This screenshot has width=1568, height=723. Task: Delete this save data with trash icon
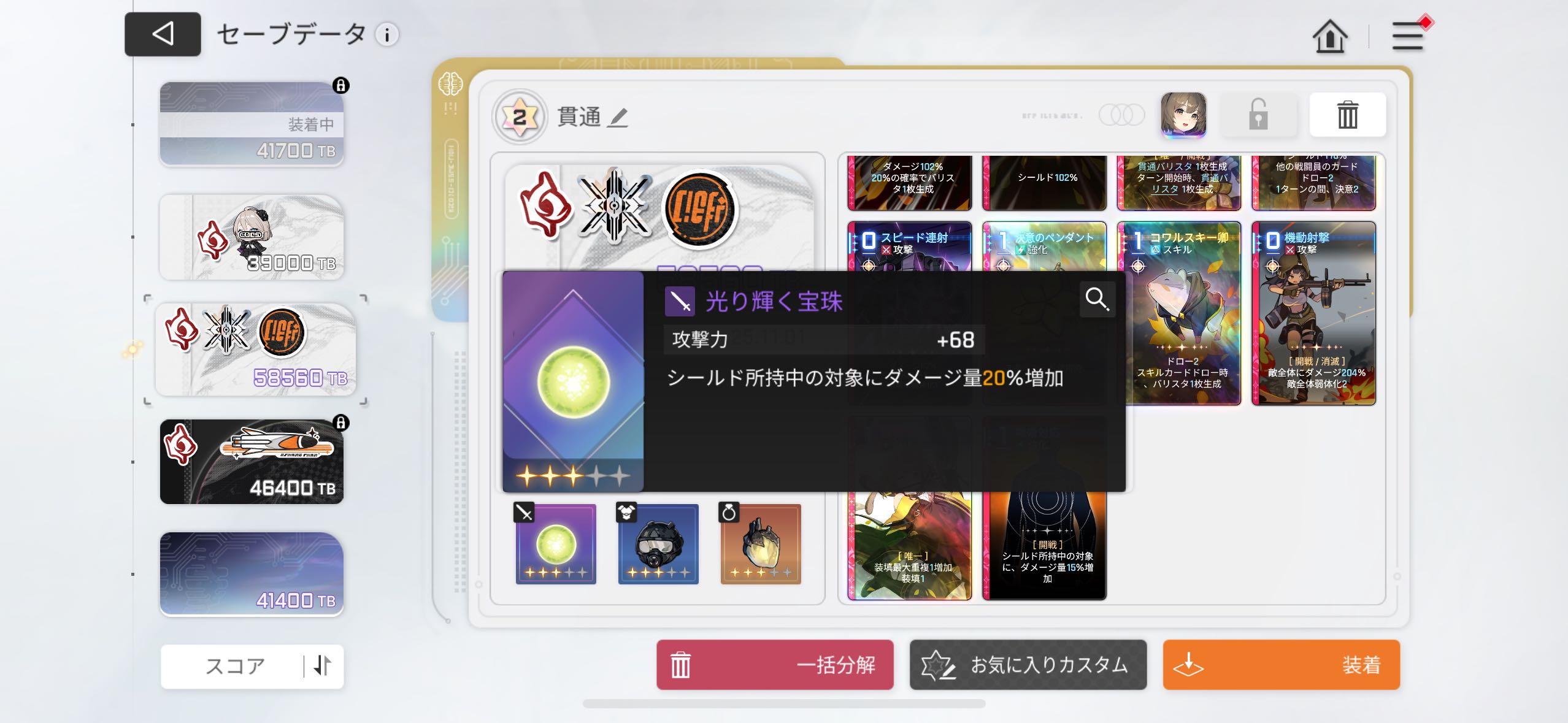[x=1347, y=115]
